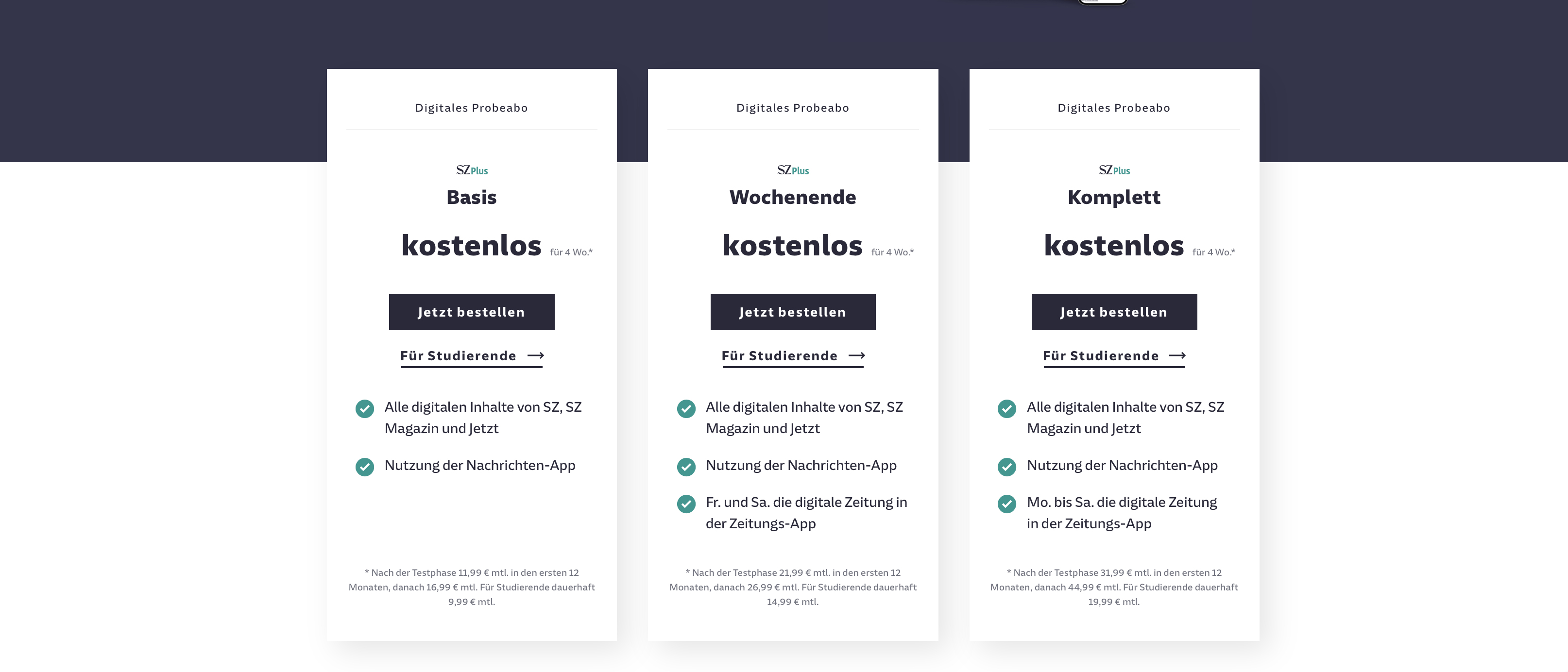Click checkmark beside Mo. bis Sa. digitale Zeitung
Screen dimensions: 1568x672
point(1007,504)
